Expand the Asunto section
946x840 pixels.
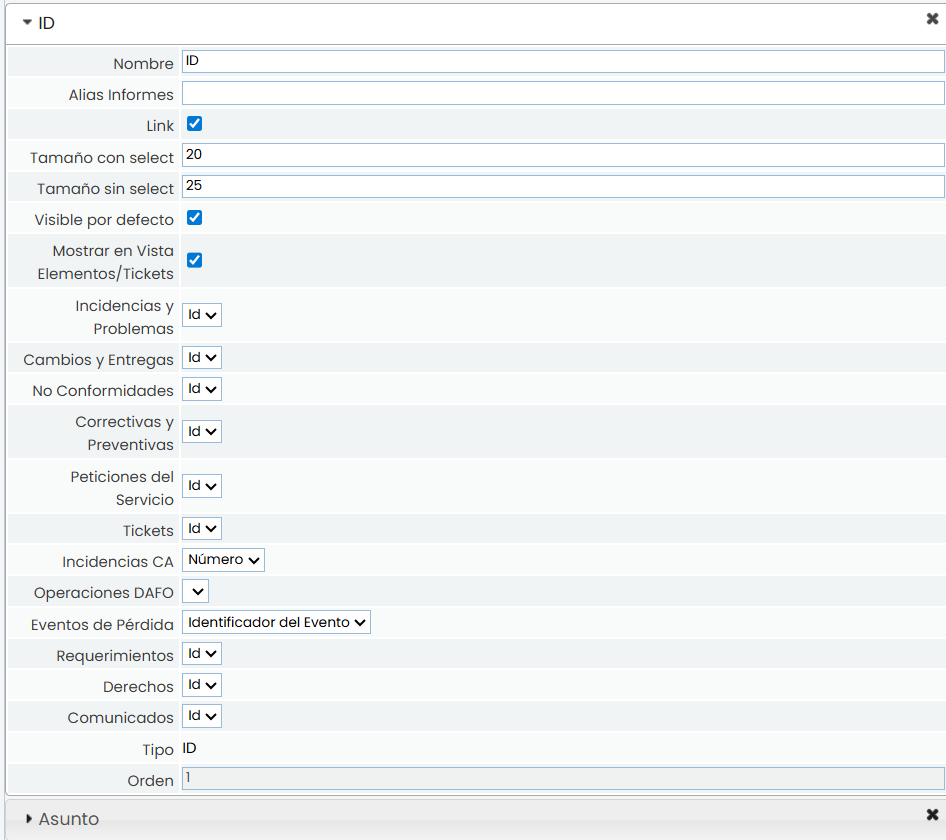29,819
